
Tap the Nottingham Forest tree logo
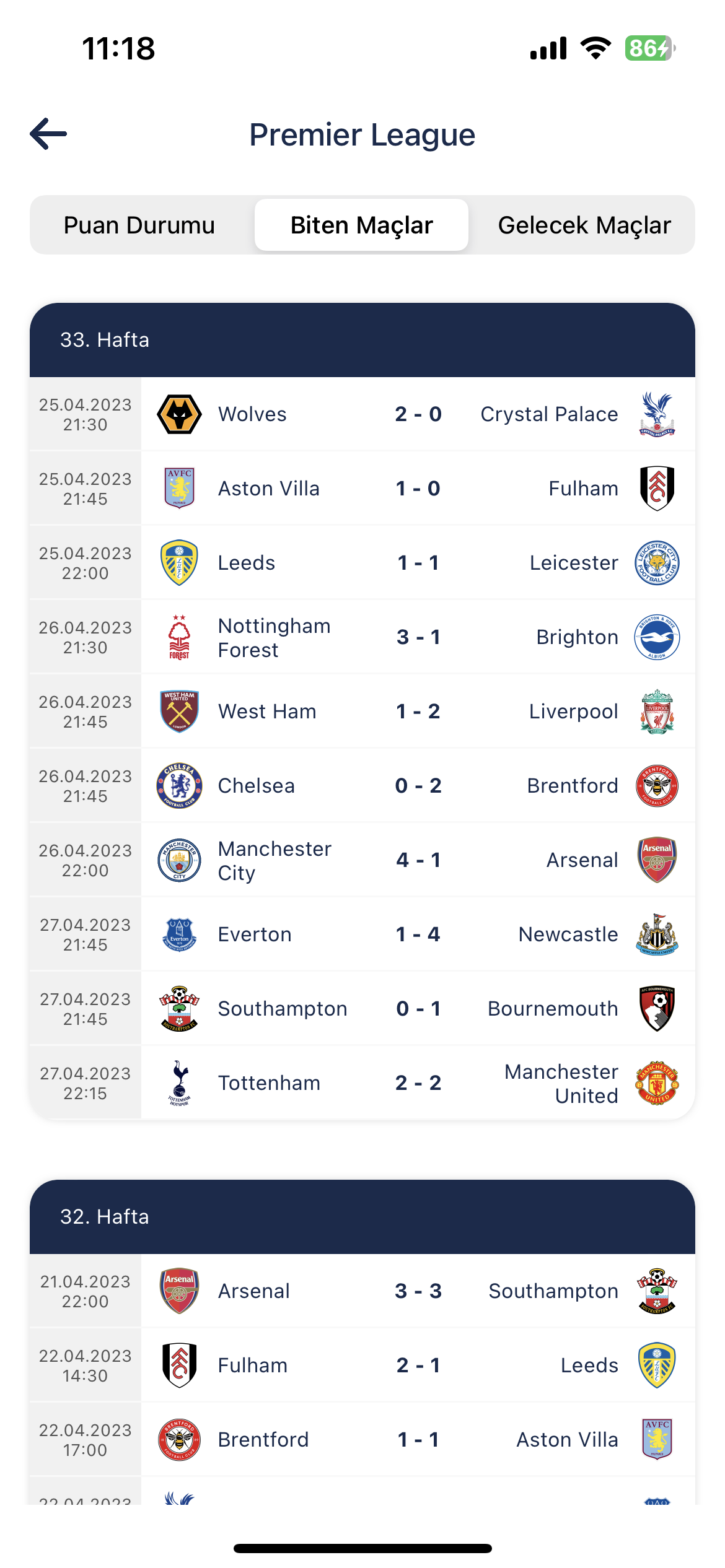pos(179,637)
